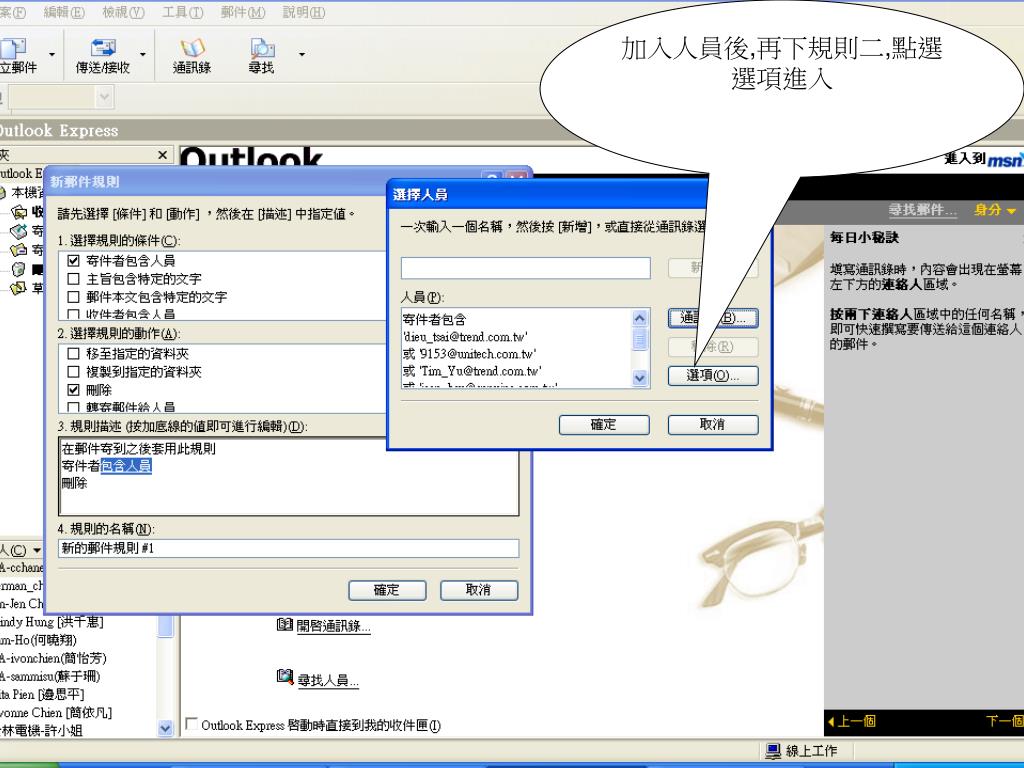1024x768 pixels.
Task: Click the 尋找 find toolbar icon
Action: point(261,56)
